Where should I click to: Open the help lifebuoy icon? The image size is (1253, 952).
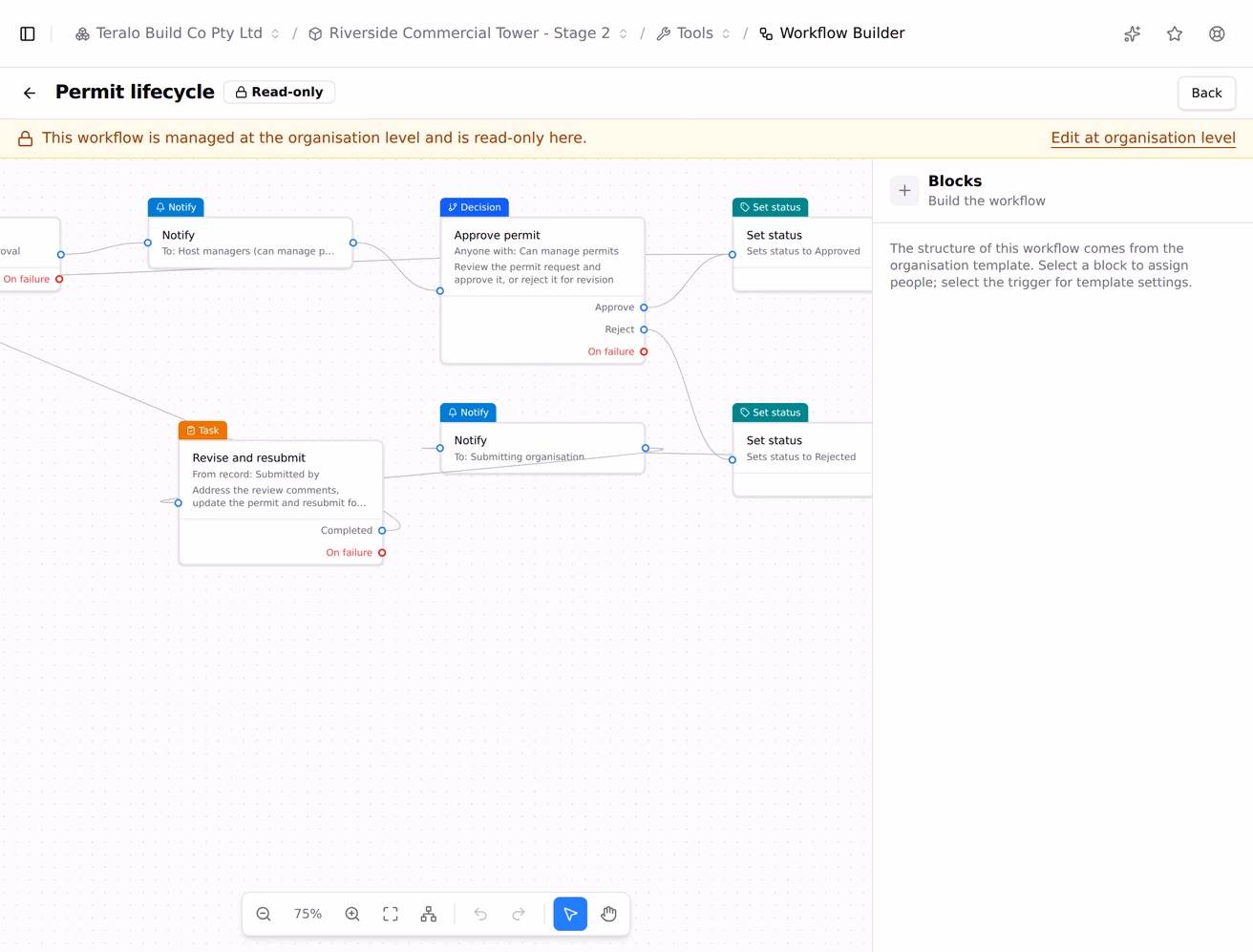pos(1217,33)
